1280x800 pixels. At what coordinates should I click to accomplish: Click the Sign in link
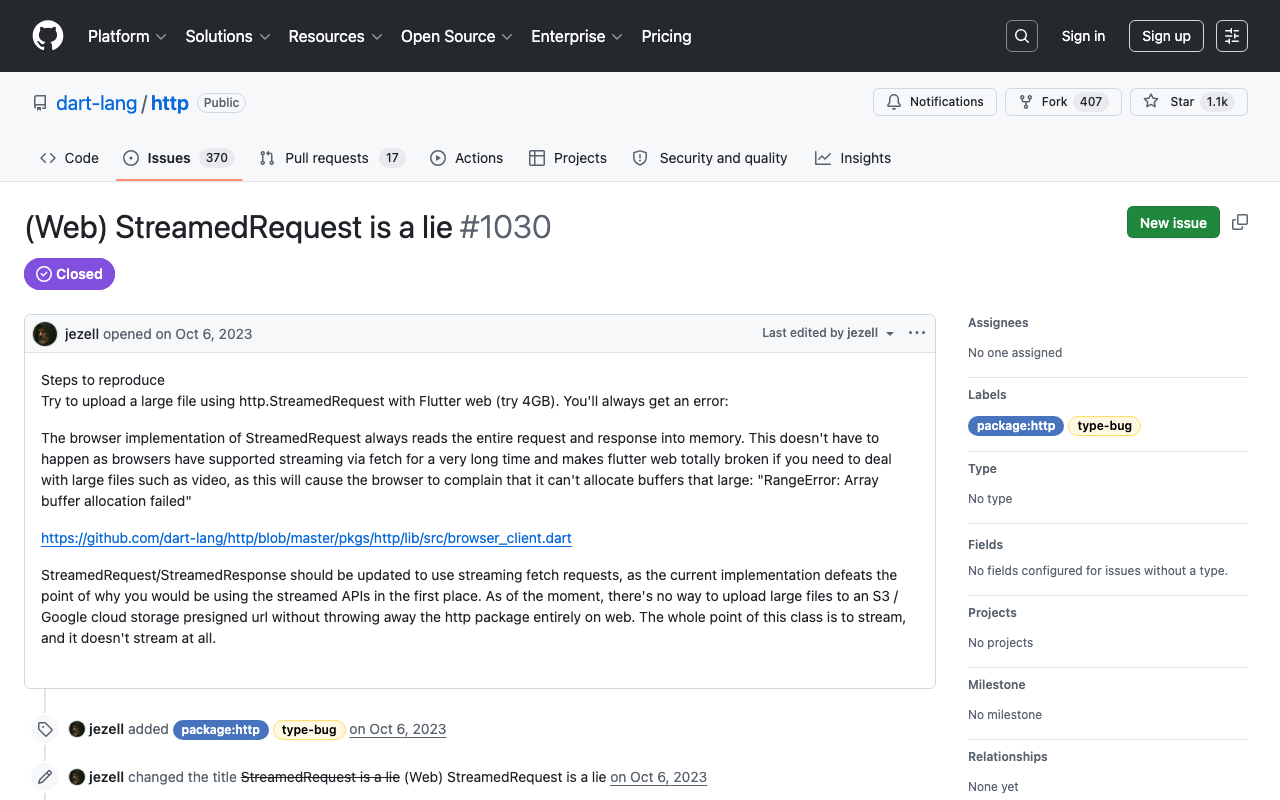1083,36
